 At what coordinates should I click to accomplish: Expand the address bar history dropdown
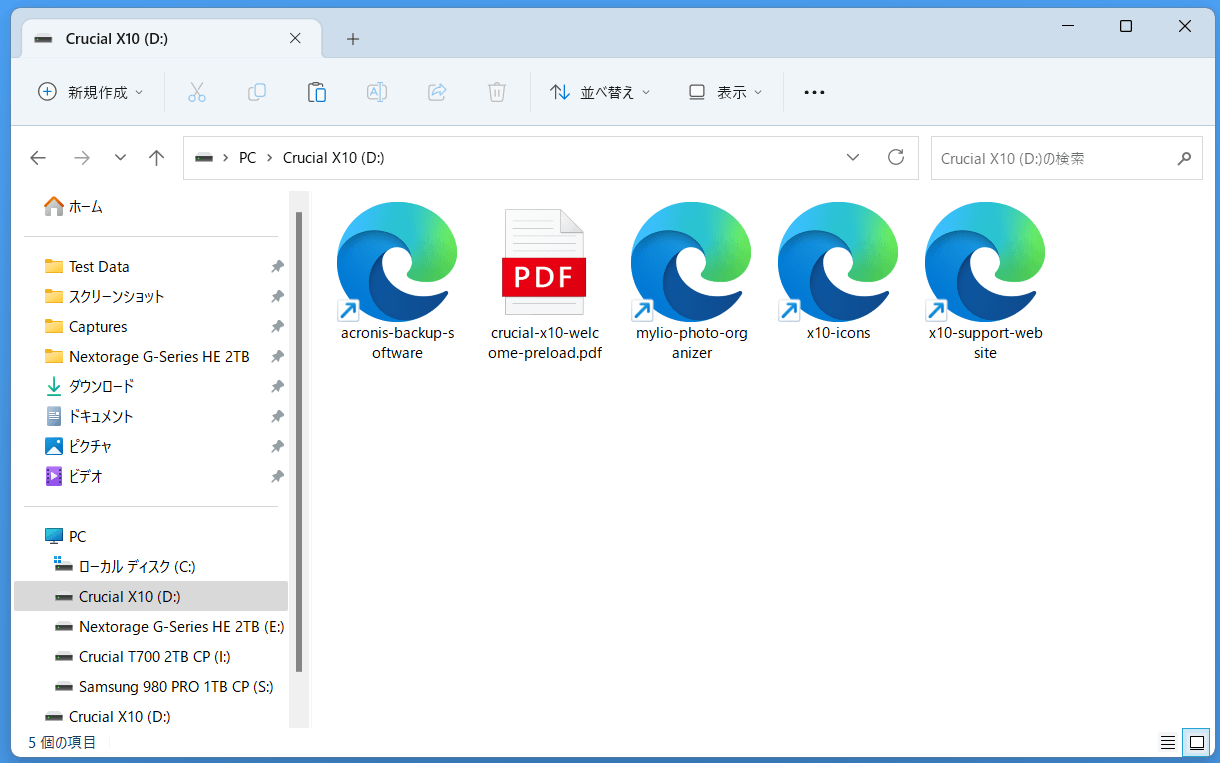[853, 157]
